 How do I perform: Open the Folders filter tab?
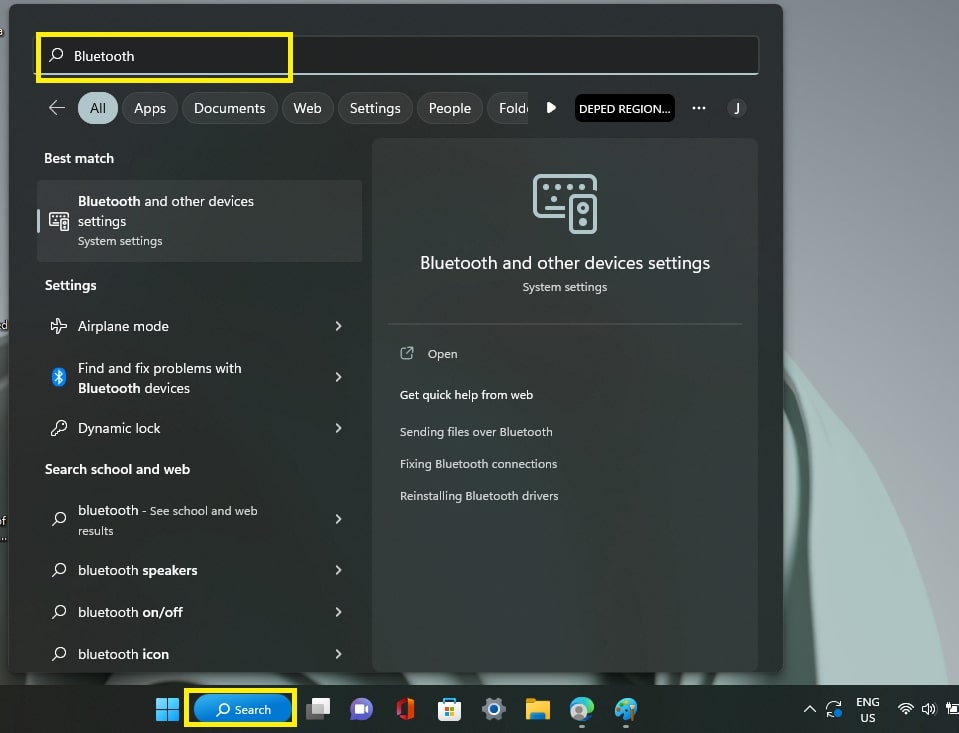[508, 108]
